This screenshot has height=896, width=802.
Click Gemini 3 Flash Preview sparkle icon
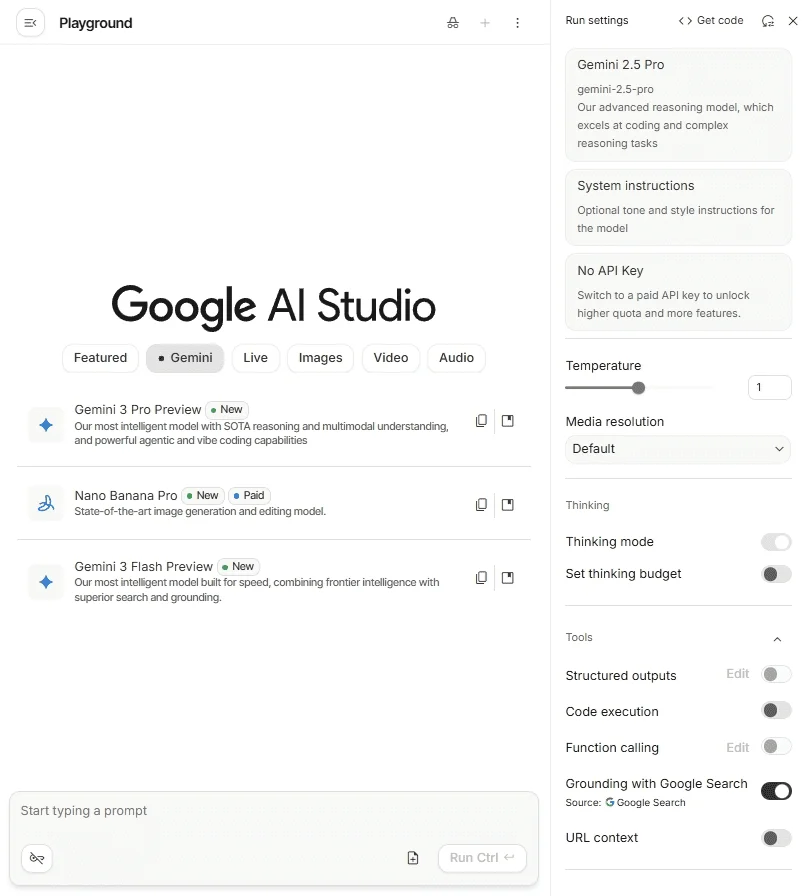pos(46,582)
